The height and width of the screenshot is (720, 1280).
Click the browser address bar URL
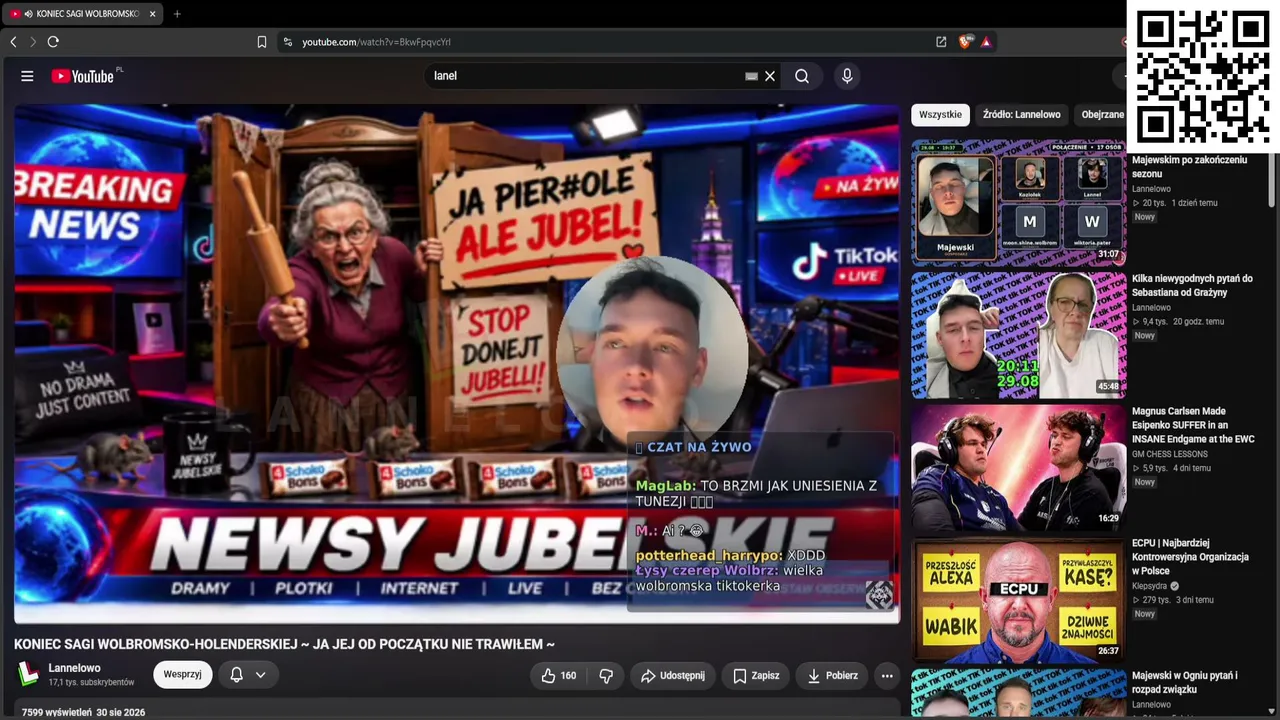[x=376, y=42]
